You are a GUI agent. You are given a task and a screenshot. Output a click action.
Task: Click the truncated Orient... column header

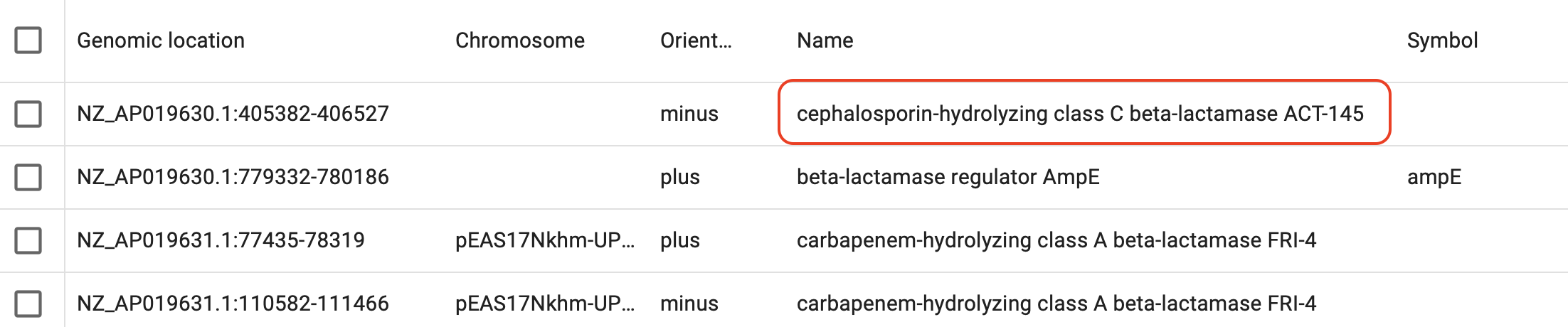point(695,41)
